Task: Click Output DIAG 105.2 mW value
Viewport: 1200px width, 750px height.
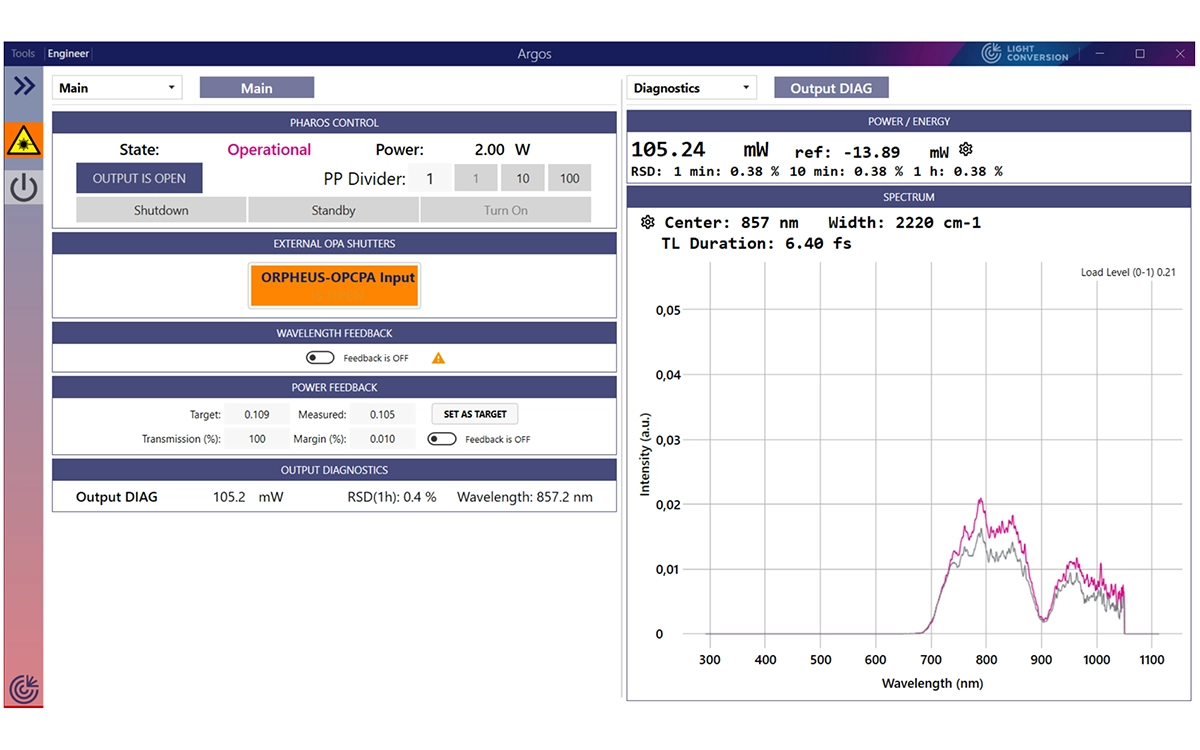Action: pos(248,497)
